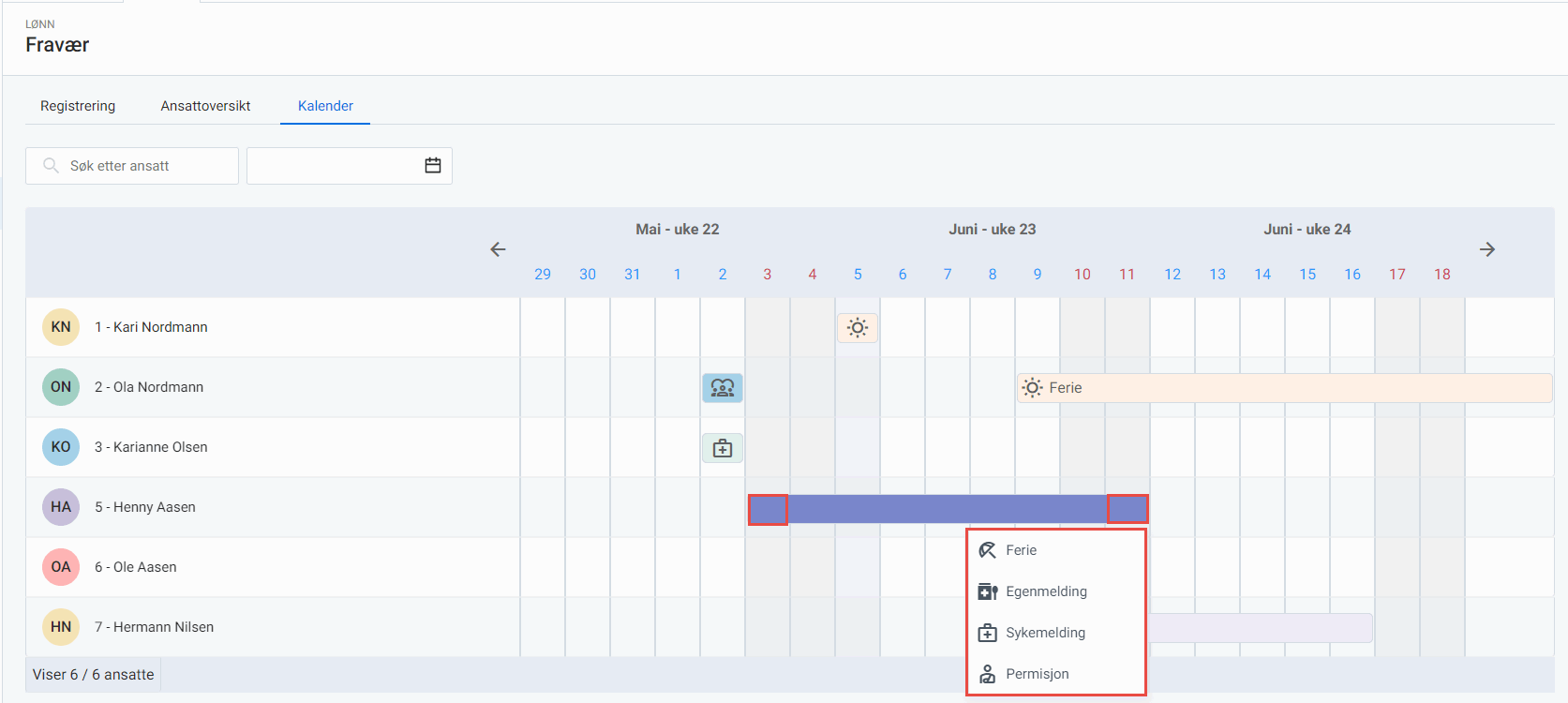Click the HA avatar for Henny Aasen
This screenshot has width=1568, height=703.
[x=61, y=507]
